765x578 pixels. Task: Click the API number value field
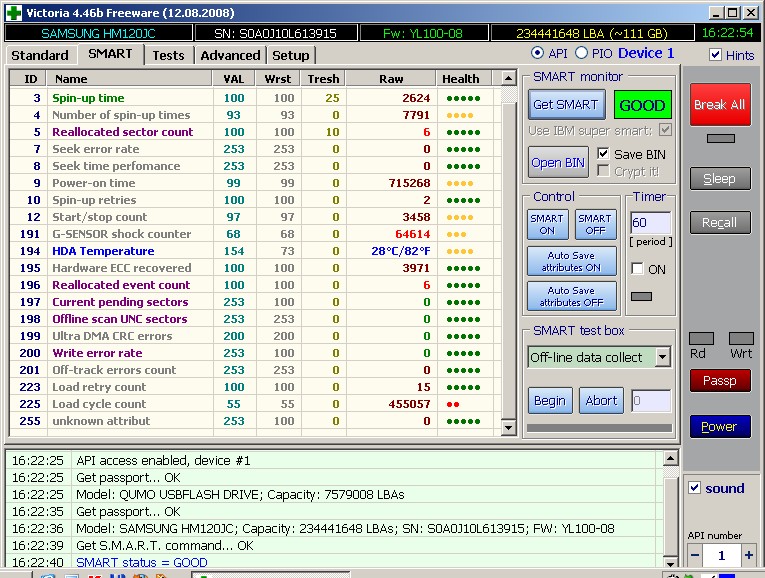pos(722,555)
